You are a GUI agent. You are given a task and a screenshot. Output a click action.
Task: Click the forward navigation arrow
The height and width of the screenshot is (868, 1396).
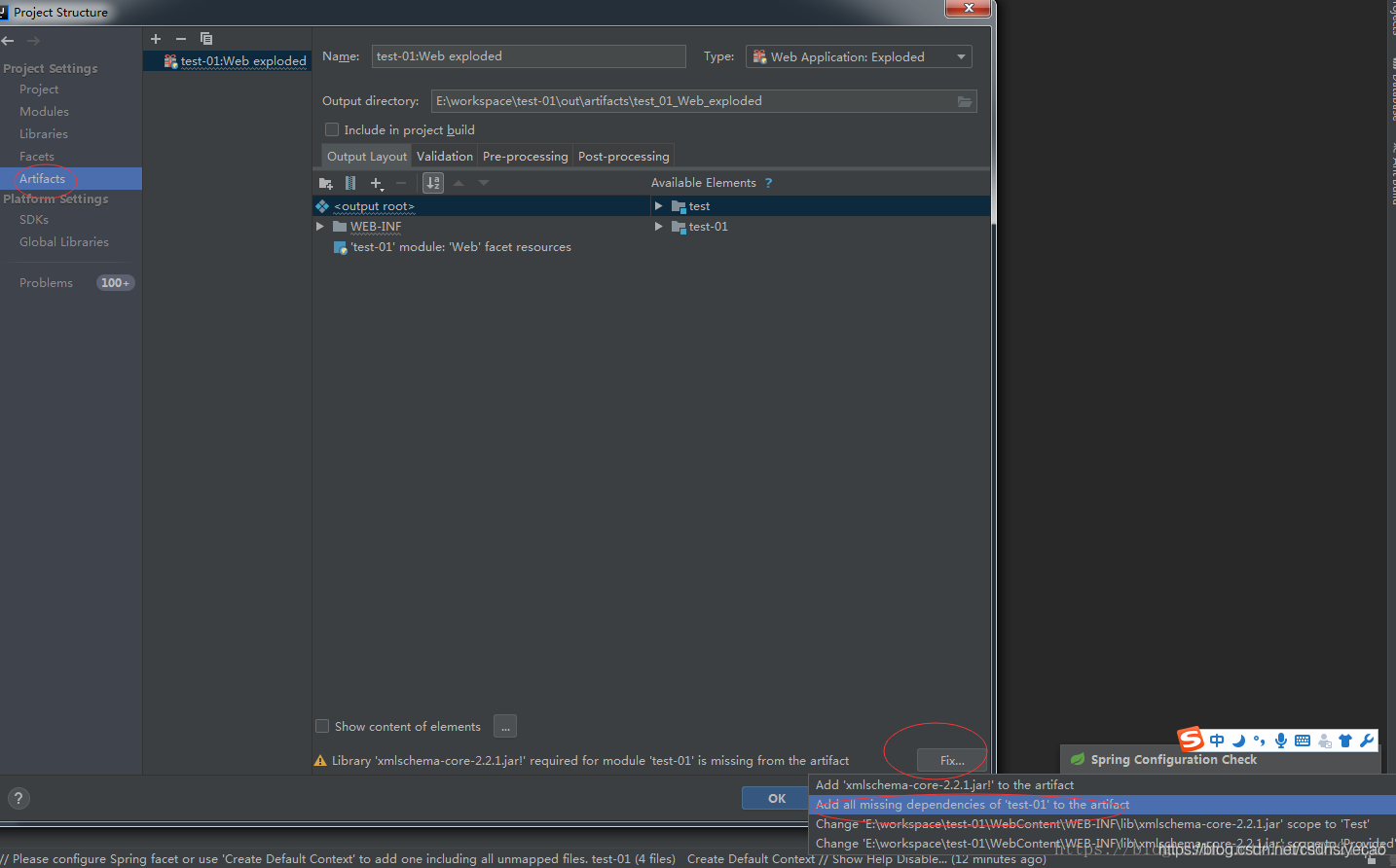tap(34, 41)
